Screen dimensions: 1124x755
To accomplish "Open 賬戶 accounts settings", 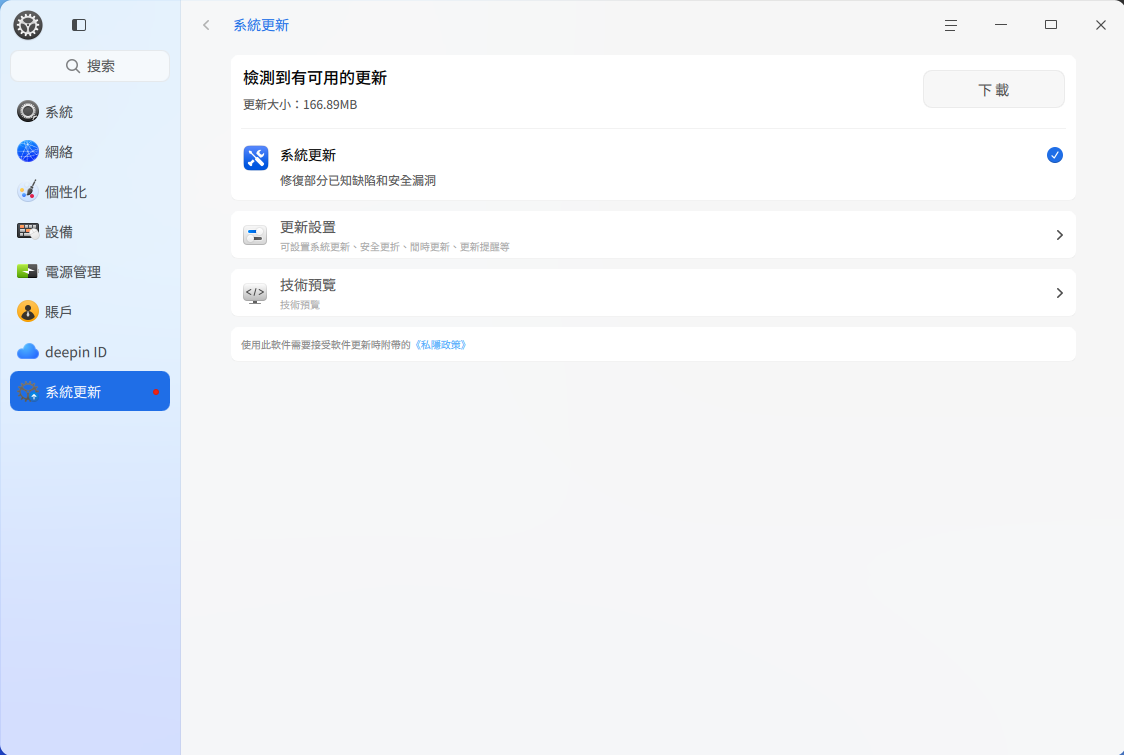I will (x=90, y=312).
